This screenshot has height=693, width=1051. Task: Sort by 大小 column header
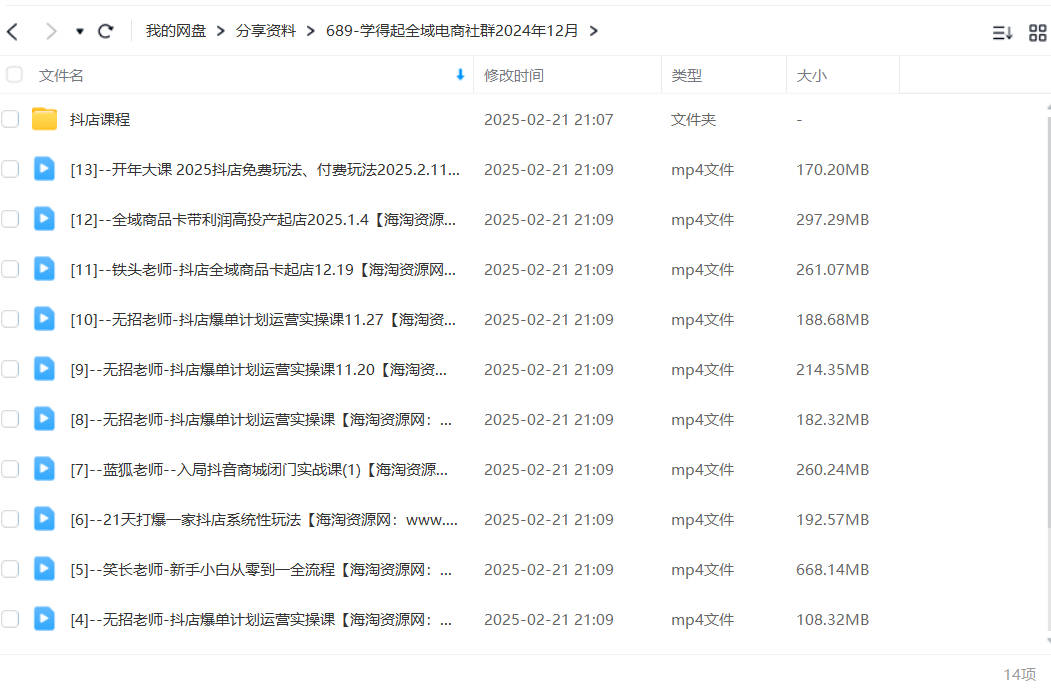[x=812, y=76]
